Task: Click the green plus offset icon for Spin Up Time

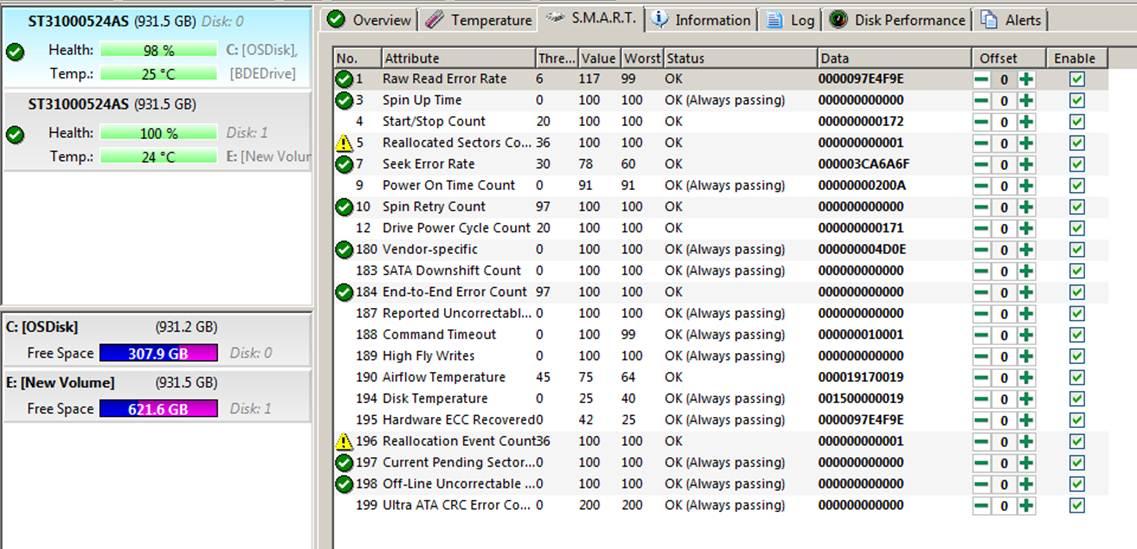Action: pos(1026,101)
